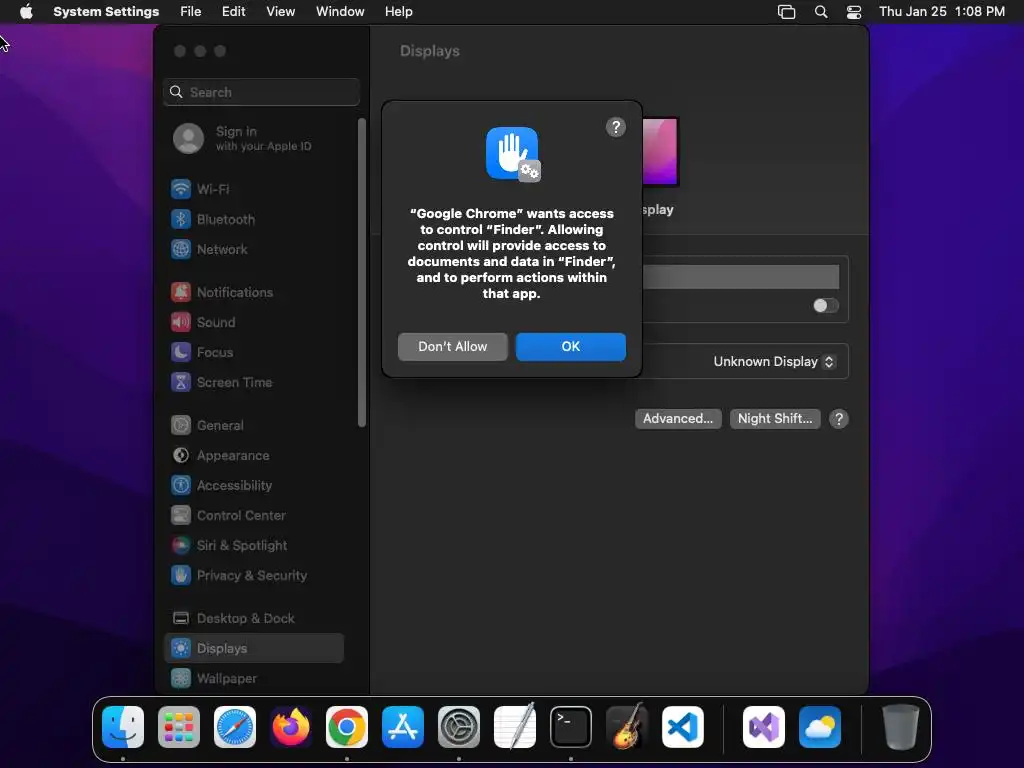1024x768 pixels.
Task: Open Spotlight search in menu bar
Action: 821,12
